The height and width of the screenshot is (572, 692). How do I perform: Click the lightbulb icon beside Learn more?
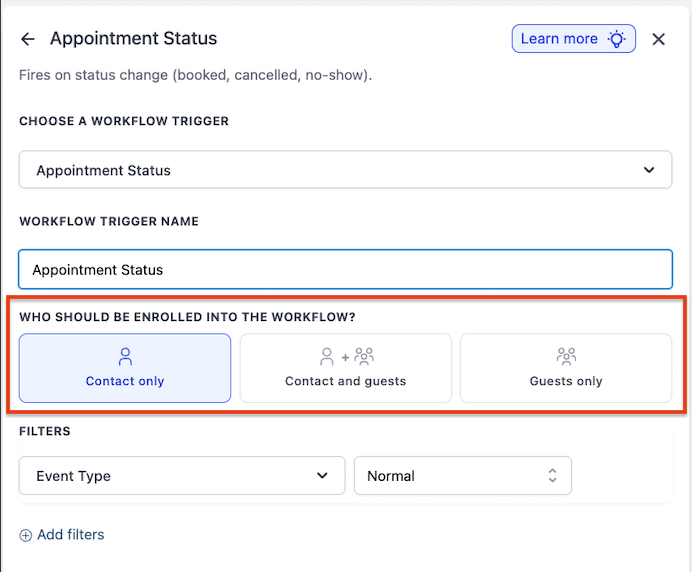click(618, 39)
